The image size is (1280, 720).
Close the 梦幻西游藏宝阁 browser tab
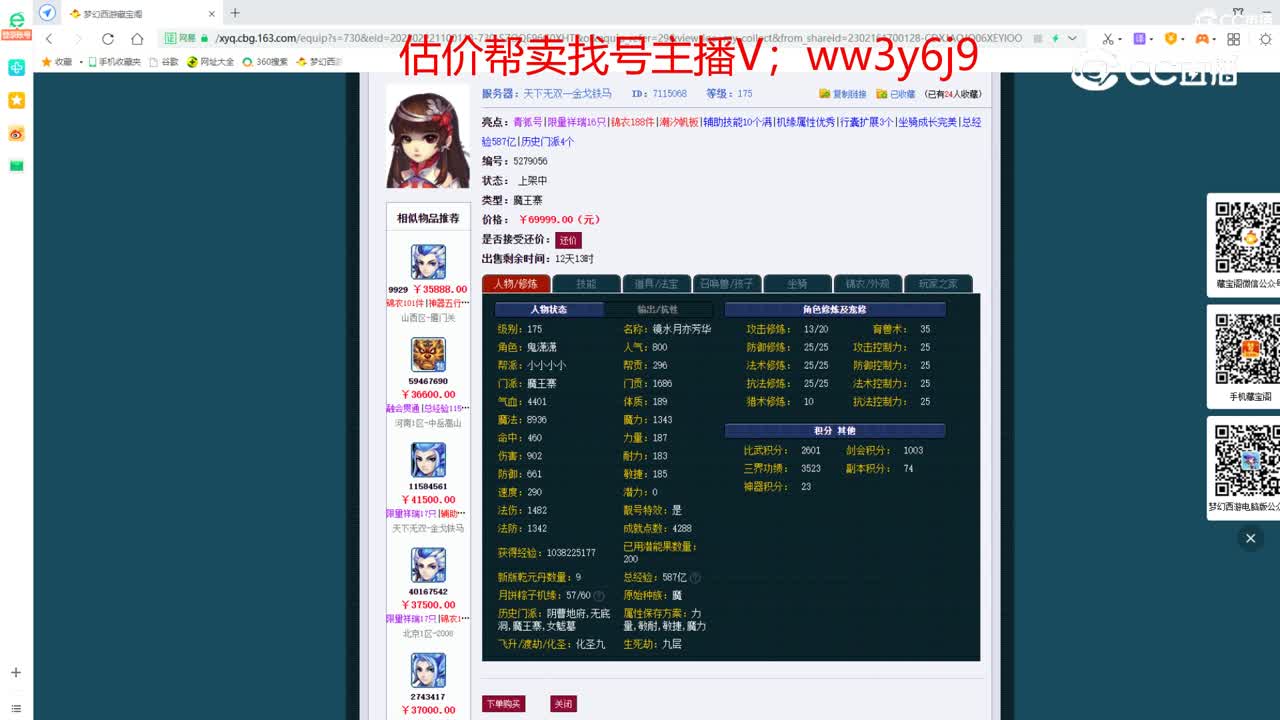[211, 14]
